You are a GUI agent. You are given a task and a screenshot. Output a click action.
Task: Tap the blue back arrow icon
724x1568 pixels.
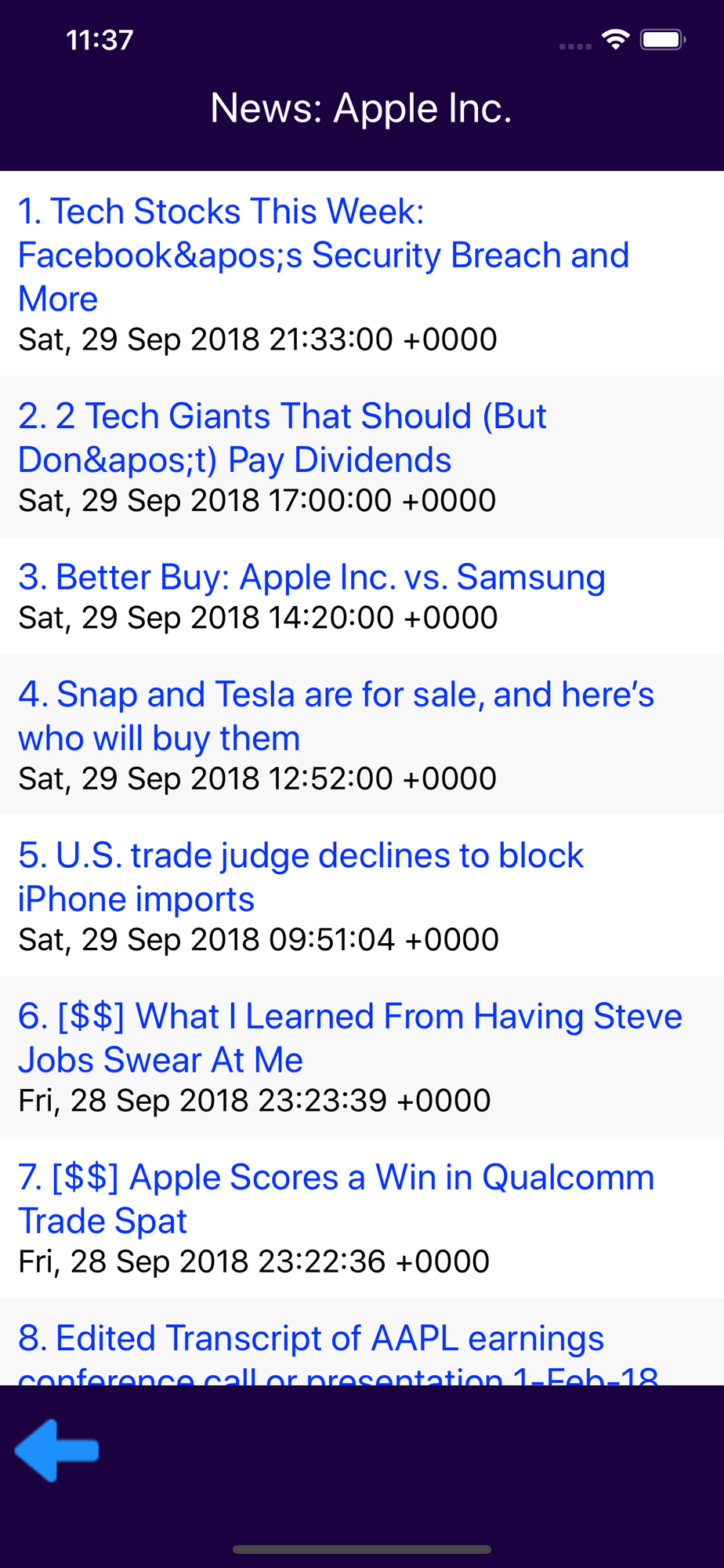pyautogui.click(x=56, y=1450)
